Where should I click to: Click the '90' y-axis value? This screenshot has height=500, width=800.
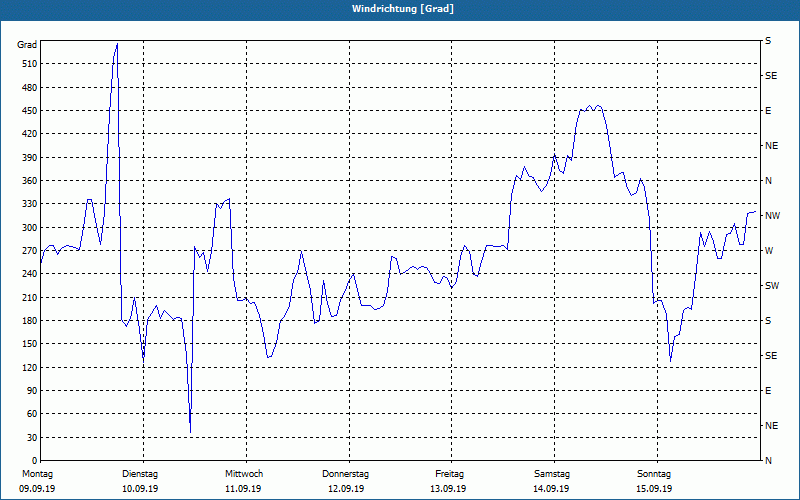pyautogui.click(x=32, y=391)
